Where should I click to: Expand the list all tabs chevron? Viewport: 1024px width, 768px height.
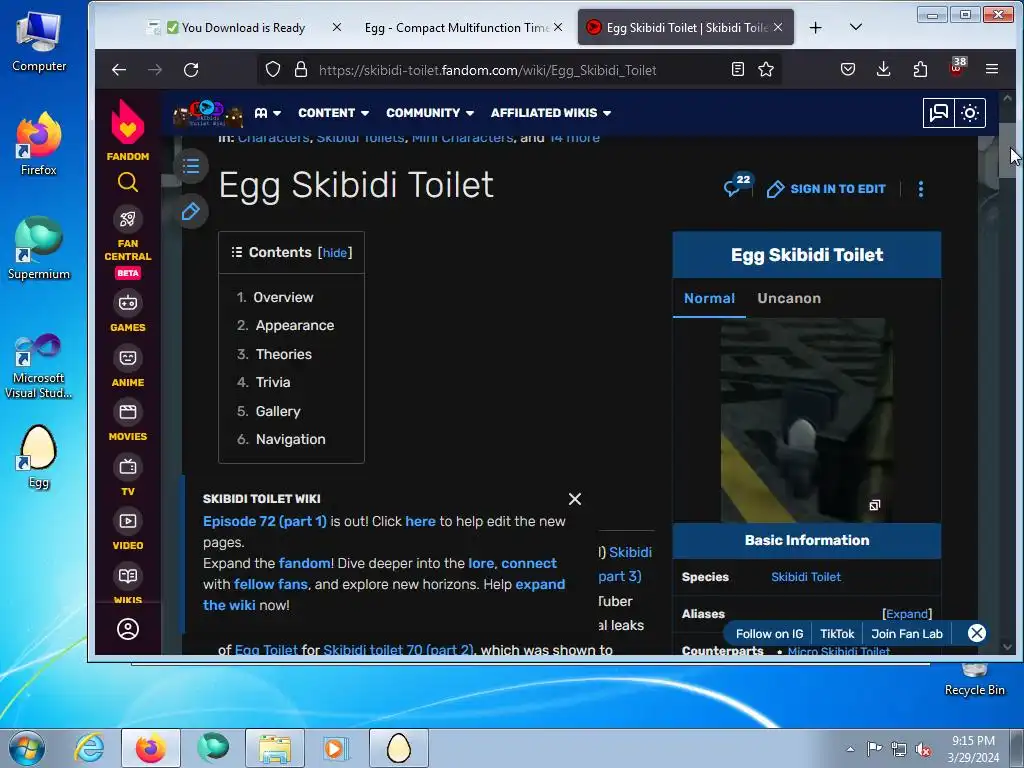pyautogui.click(x=856, y=27)
